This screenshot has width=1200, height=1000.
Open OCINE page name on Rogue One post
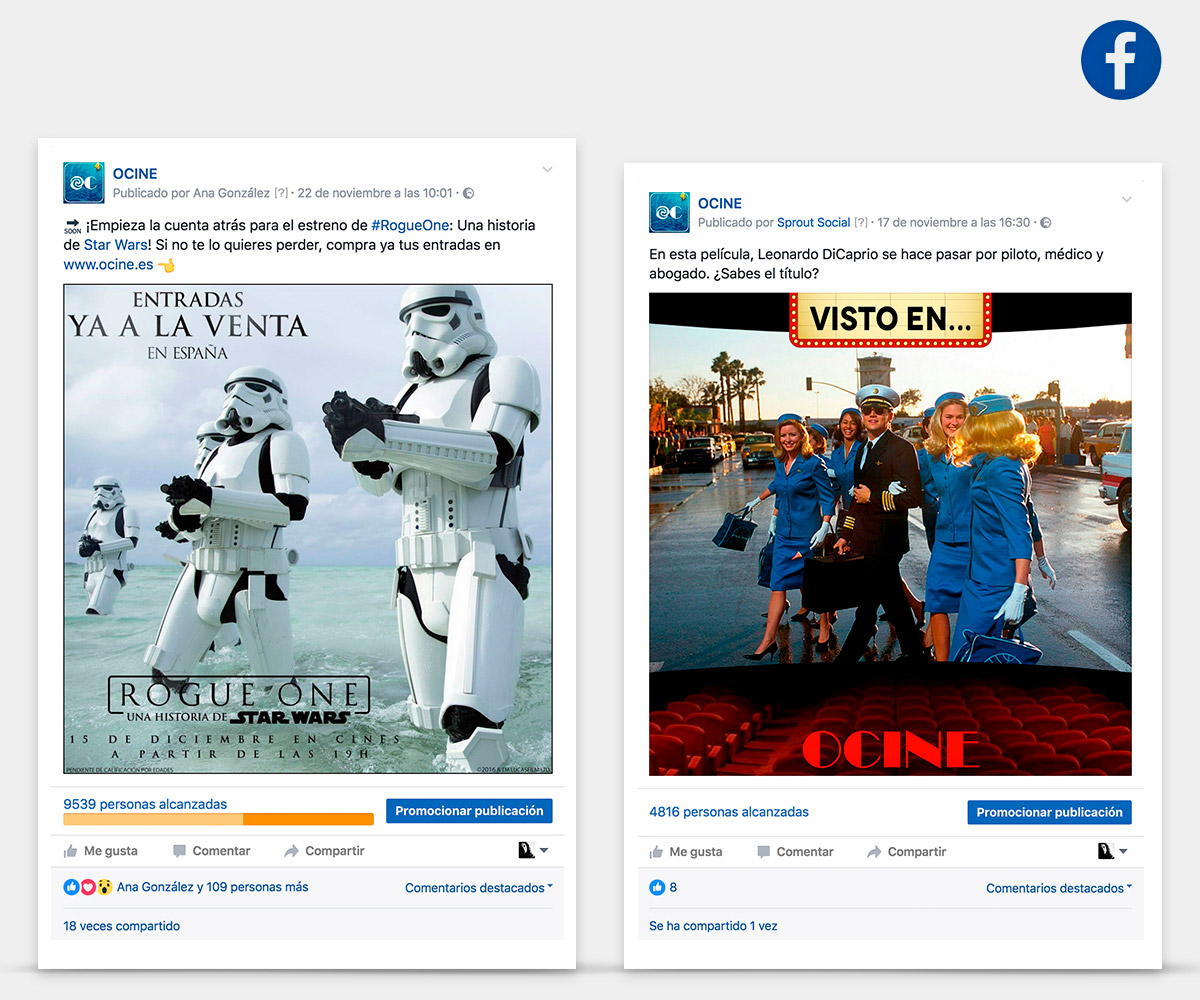point(135,174)
